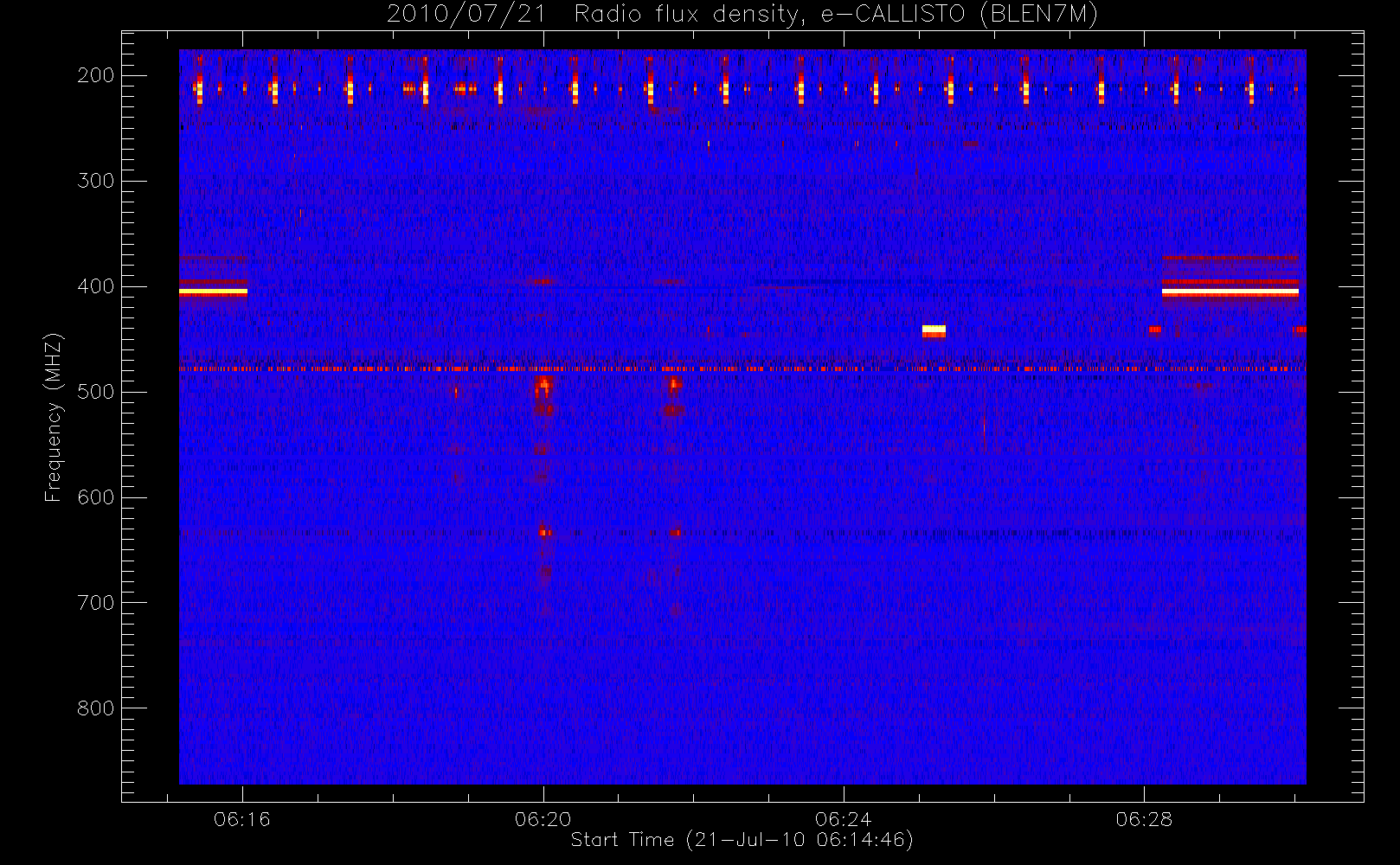This screenshot has width=1400, height=865.
Task: Select the 'Frequency (MHz)' y-axis label
Action: (x=54, y=417)
